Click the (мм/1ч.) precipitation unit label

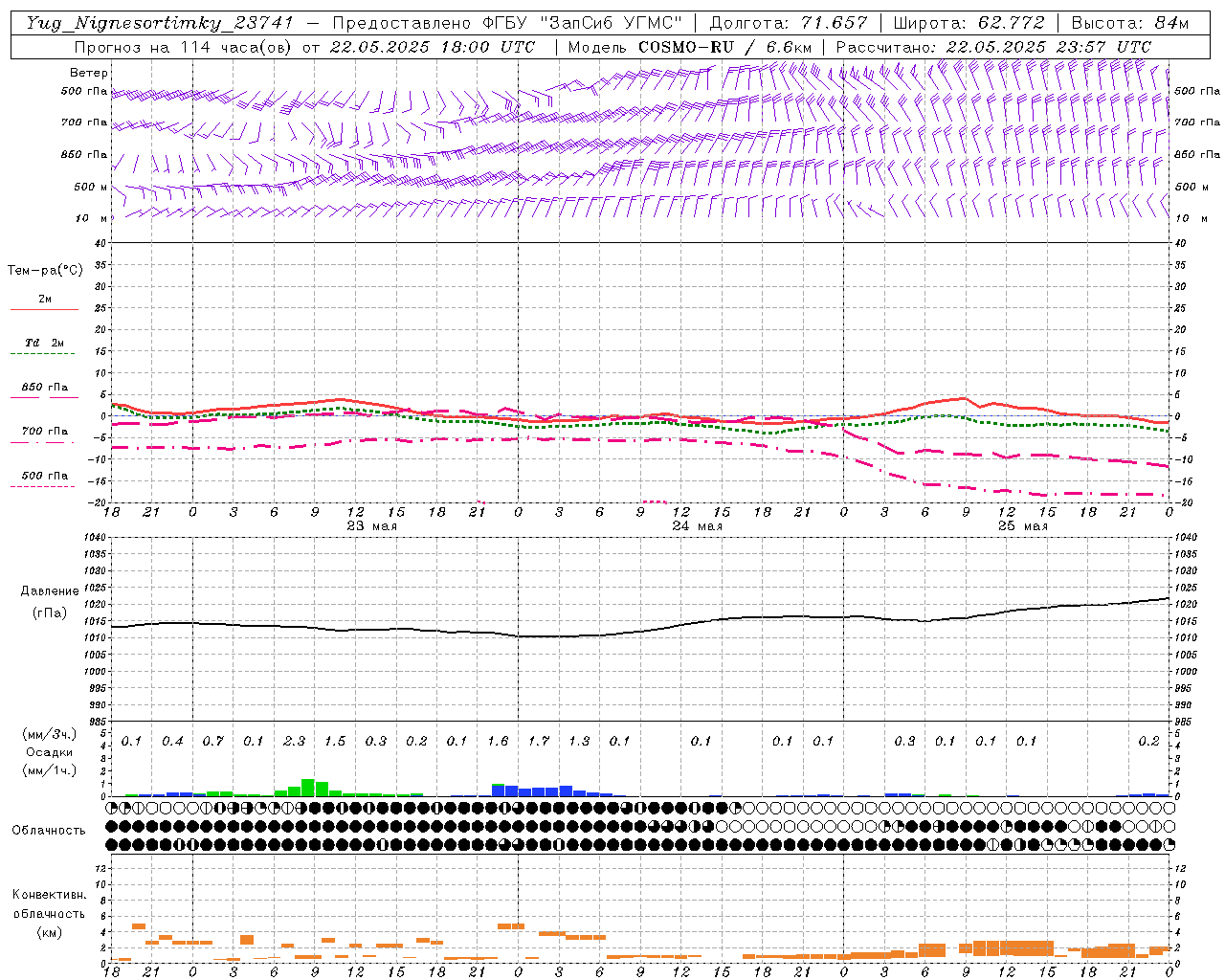(49, 770)
